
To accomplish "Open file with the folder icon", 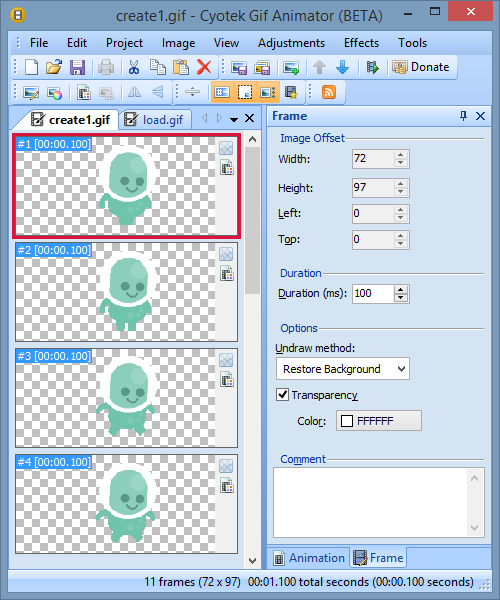I will coord(54,67).
